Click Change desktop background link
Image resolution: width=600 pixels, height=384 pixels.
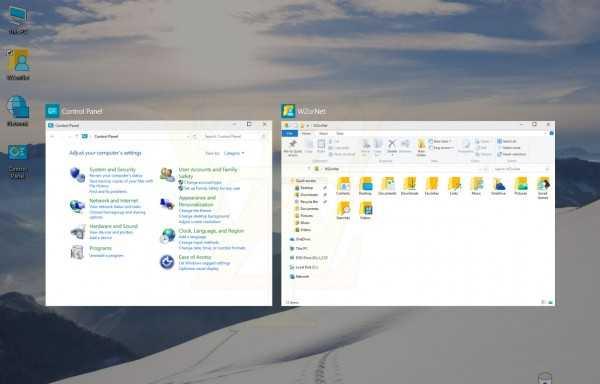(204, 216)
